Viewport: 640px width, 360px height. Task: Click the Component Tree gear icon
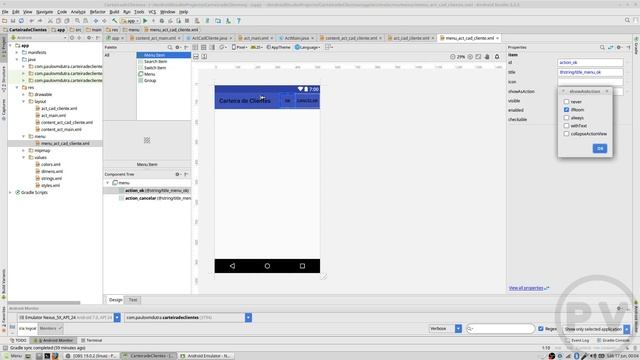pos(178,174)
